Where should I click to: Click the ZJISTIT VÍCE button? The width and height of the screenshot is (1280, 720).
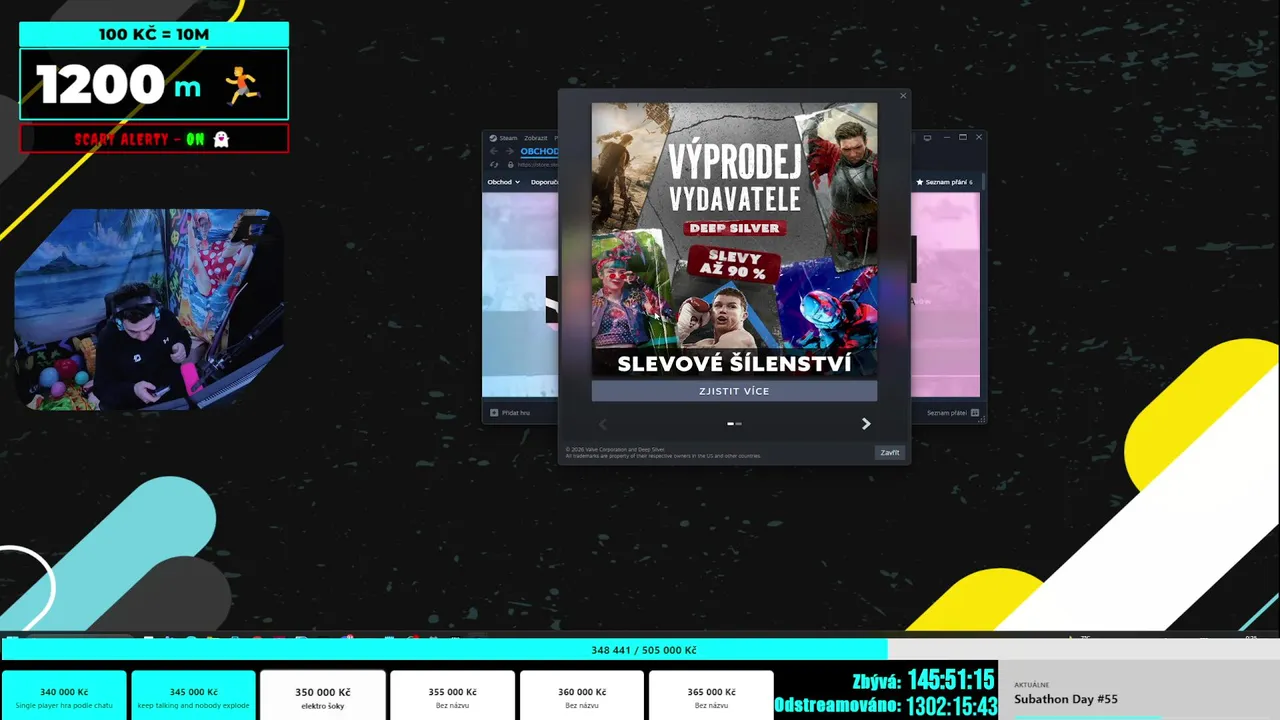point(734,391)
